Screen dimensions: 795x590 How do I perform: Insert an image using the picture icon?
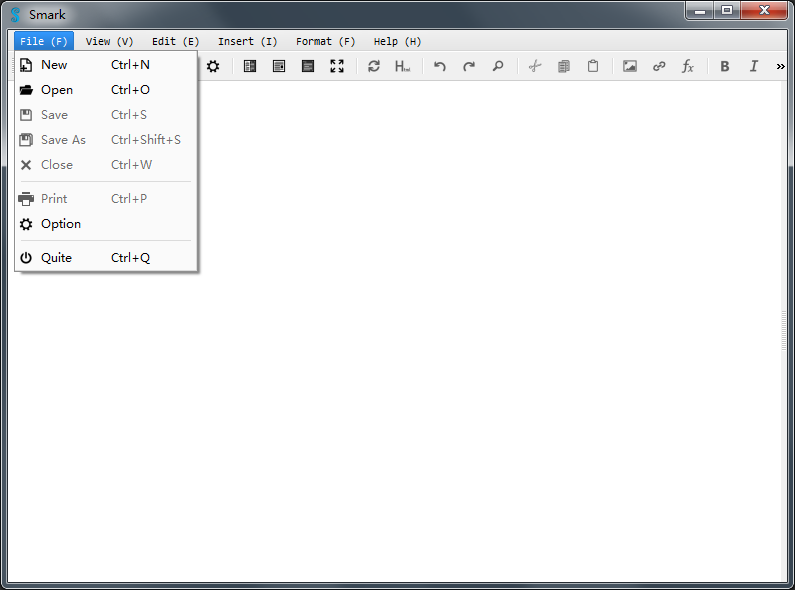click(630, 66)
